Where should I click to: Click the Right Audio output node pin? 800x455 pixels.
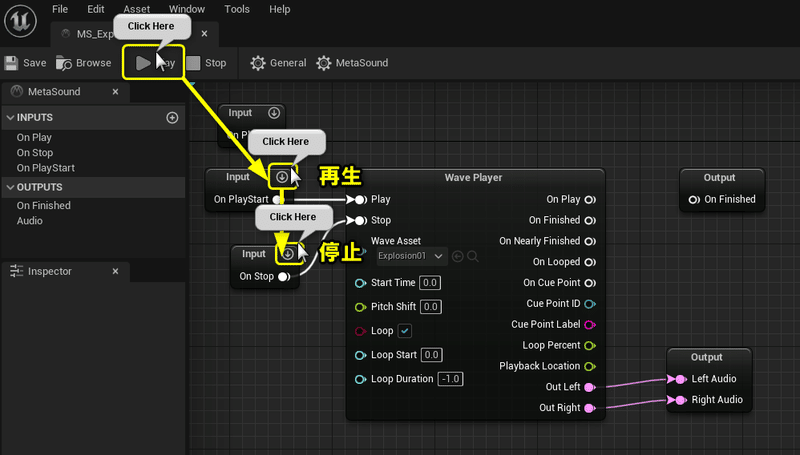[680, 400]
